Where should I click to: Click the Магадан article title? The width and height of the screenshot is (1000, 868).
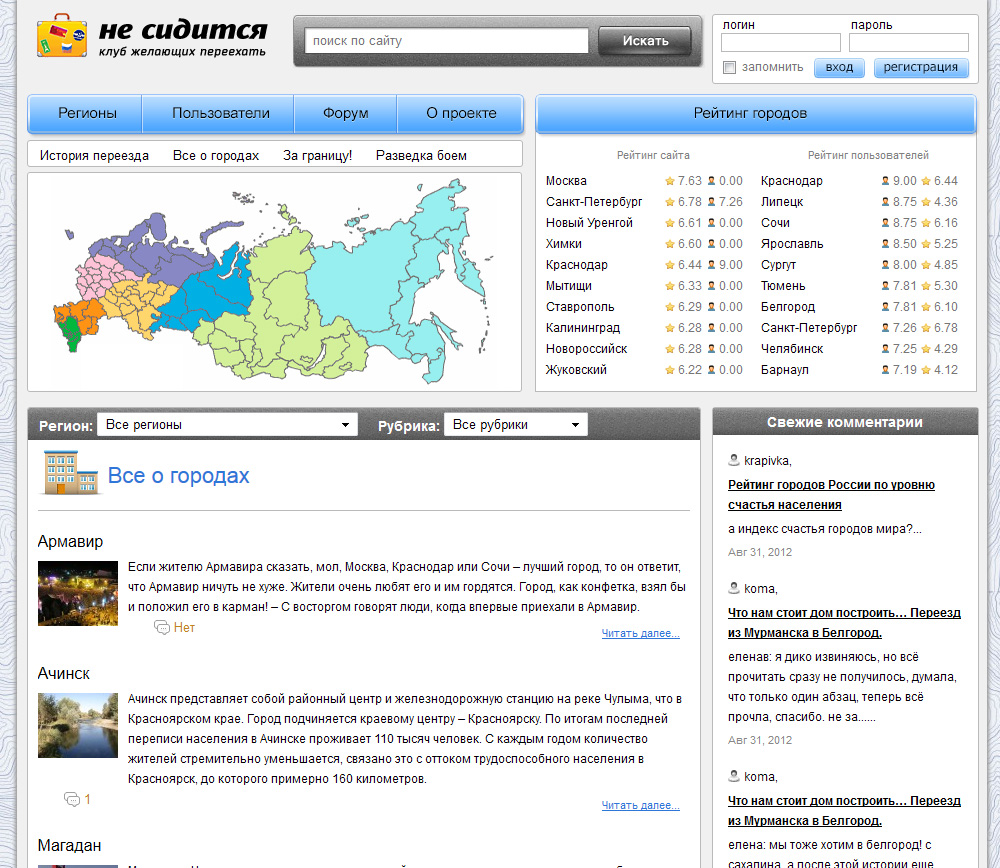click(69, 846)
